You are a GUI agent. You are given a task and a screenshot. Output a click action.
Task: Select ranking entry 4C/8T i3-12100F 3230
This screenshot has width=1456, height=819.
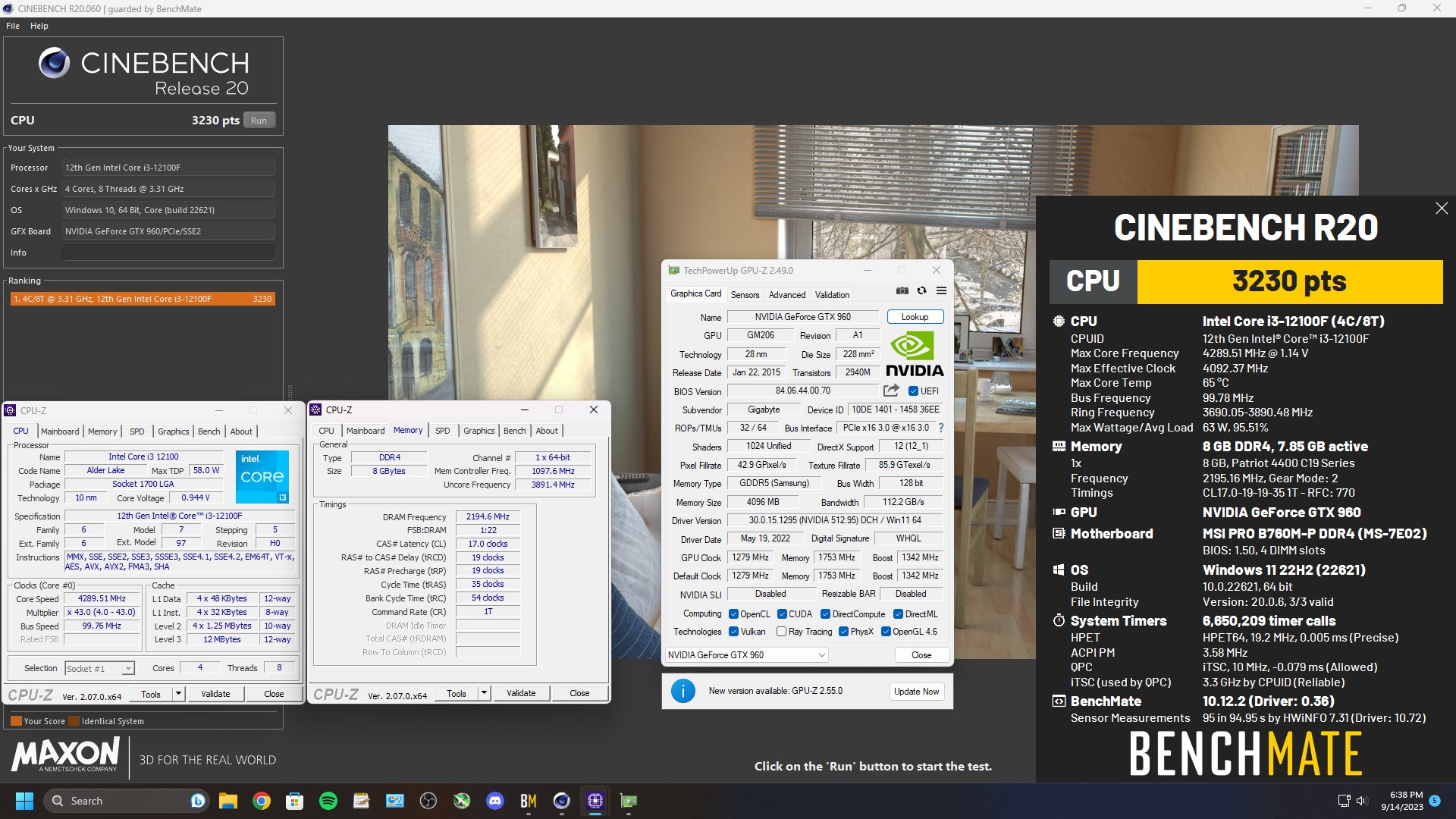pyautogui.click(x=143, y=299)
